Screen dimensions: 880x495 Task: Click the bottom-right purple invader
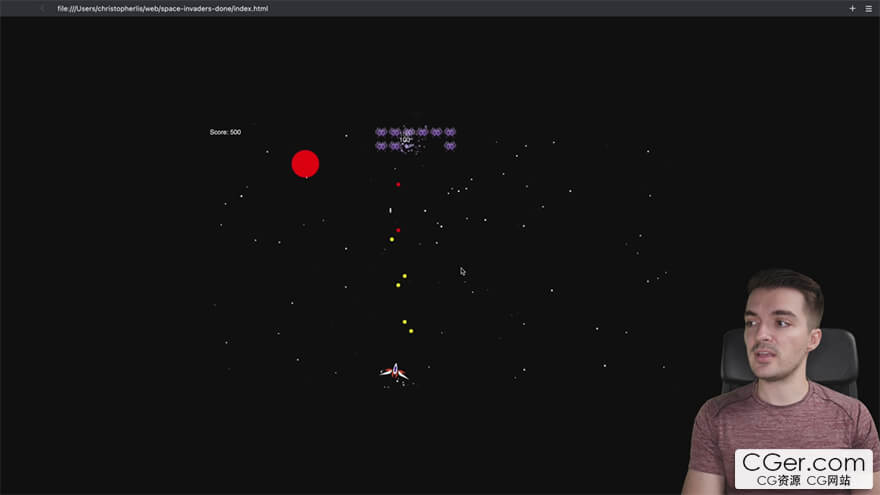(450, 146)
